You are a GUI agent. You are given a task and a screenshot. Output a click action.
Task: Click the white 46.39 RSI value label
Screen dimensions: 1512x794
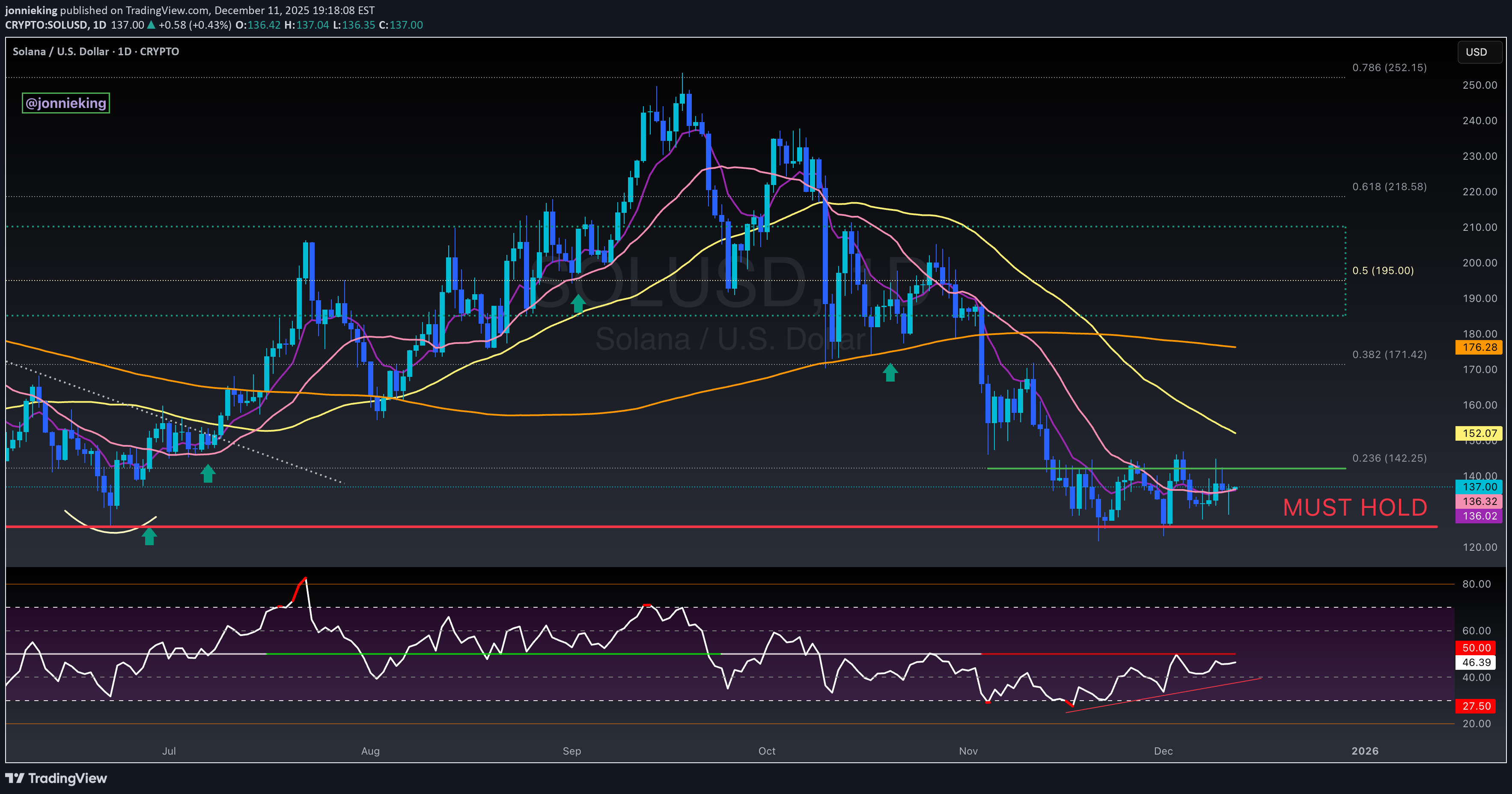(1476, 662)
